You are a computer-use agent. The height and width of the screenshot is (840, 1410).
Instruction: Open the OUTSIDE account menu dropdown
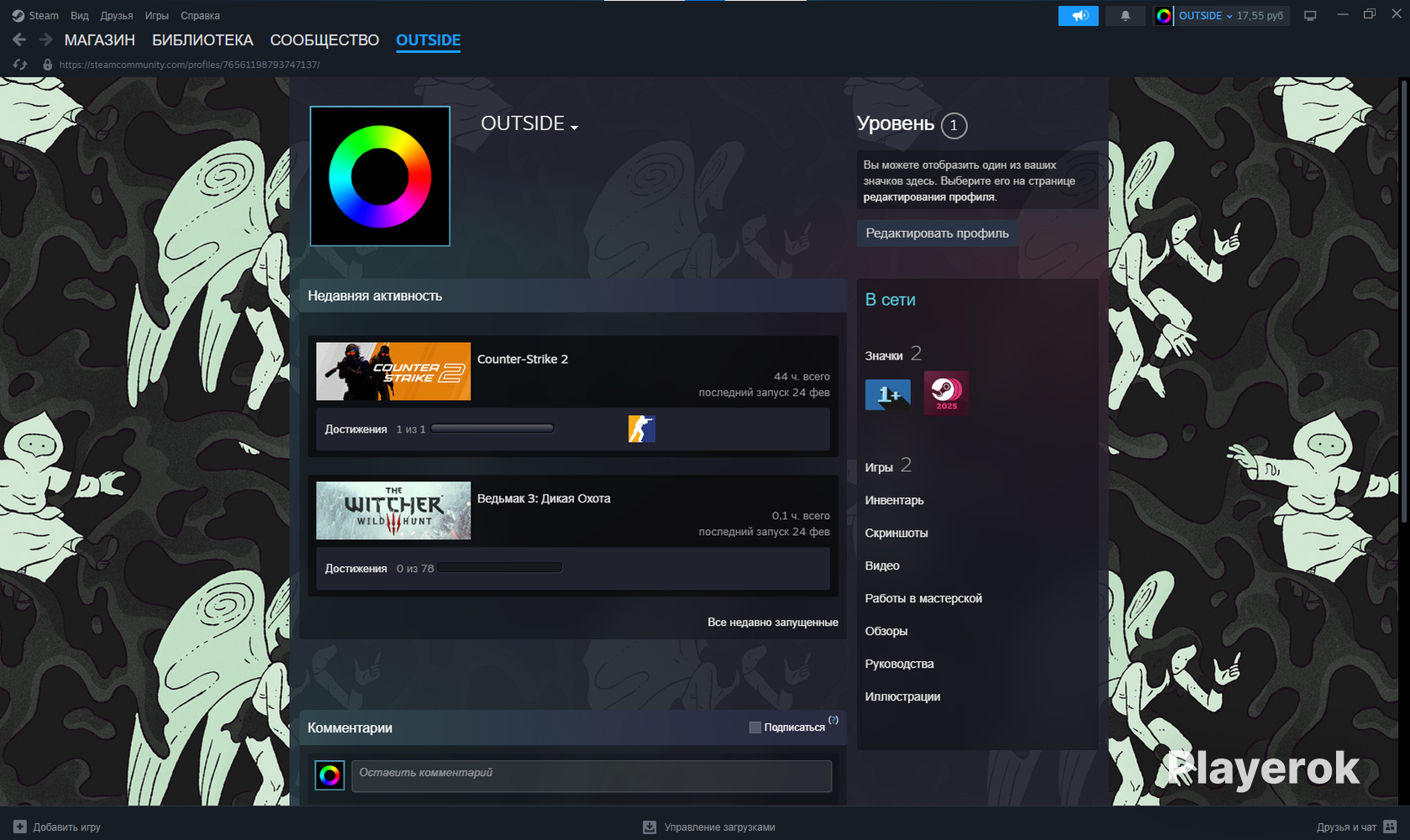[x=1206, y=16]
